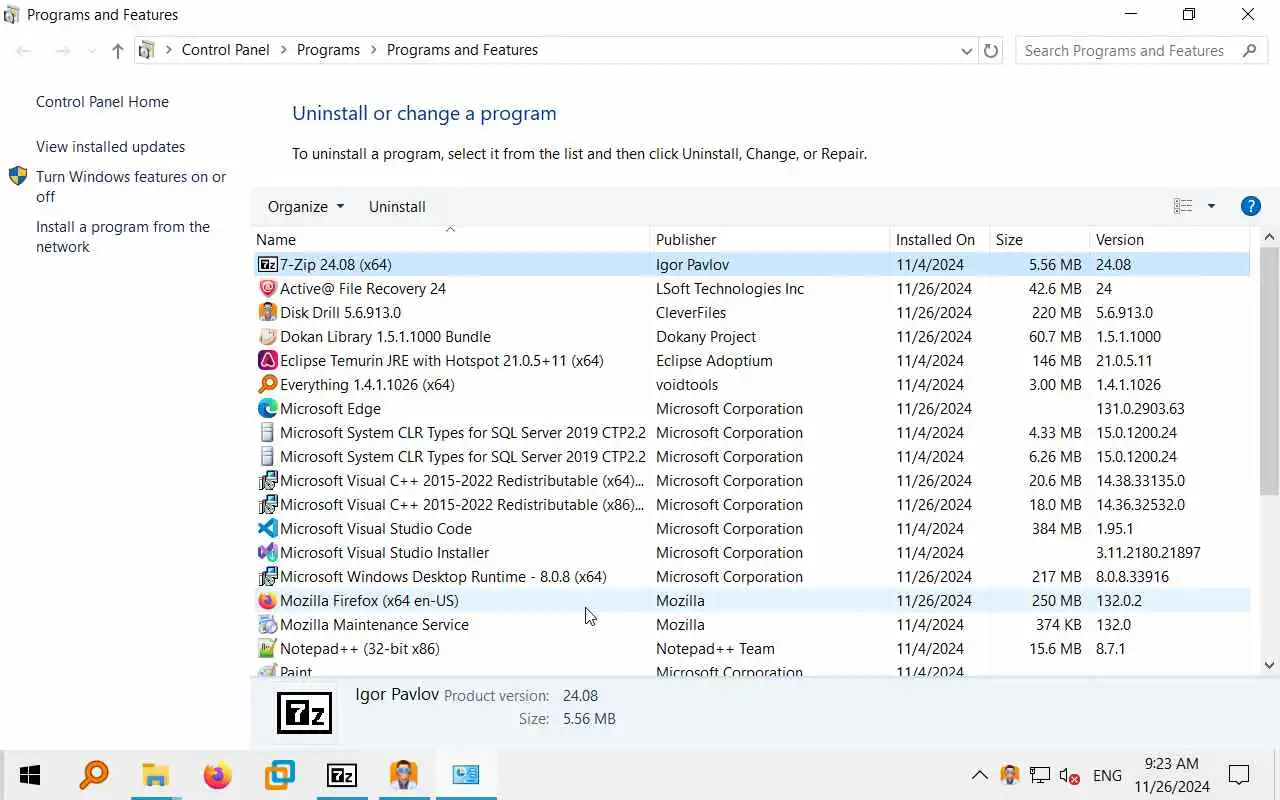Sort by the Name column header
The height and width of the screenshot is (800, 1280).
[x=450, y=240]
